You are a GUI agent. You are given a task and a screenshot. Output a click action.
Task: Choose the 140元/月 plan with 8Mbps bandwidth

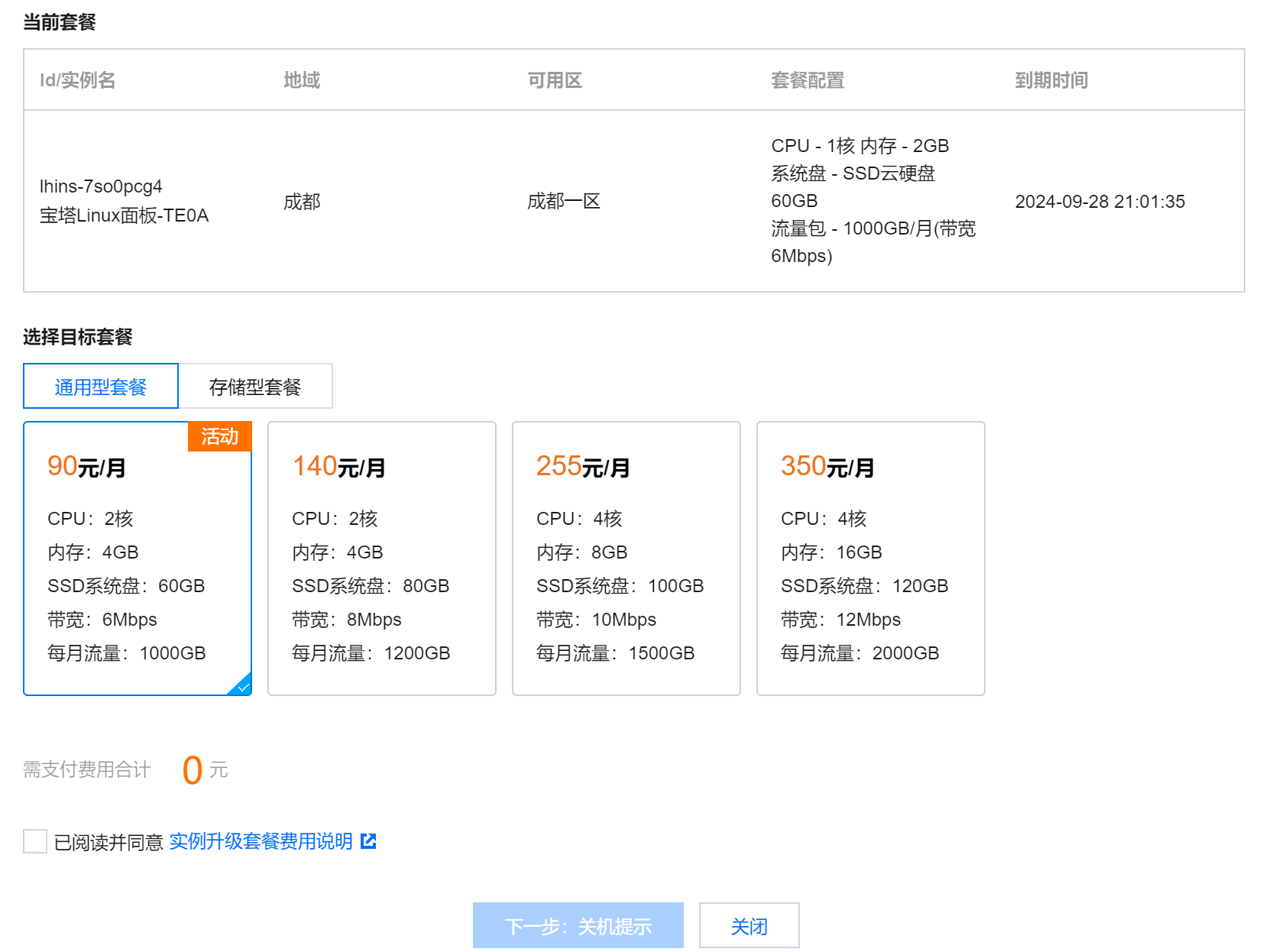[382, 558]
